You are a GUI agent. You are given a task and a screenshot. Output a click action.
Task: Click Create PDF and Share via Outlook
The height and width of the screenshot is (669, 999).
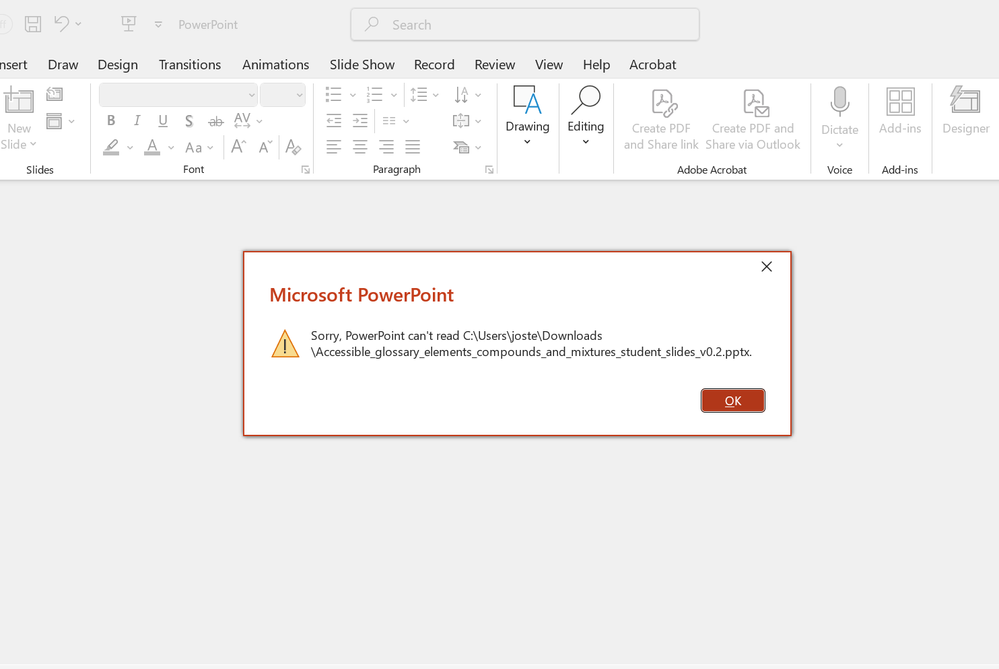[x=753, y=120]
